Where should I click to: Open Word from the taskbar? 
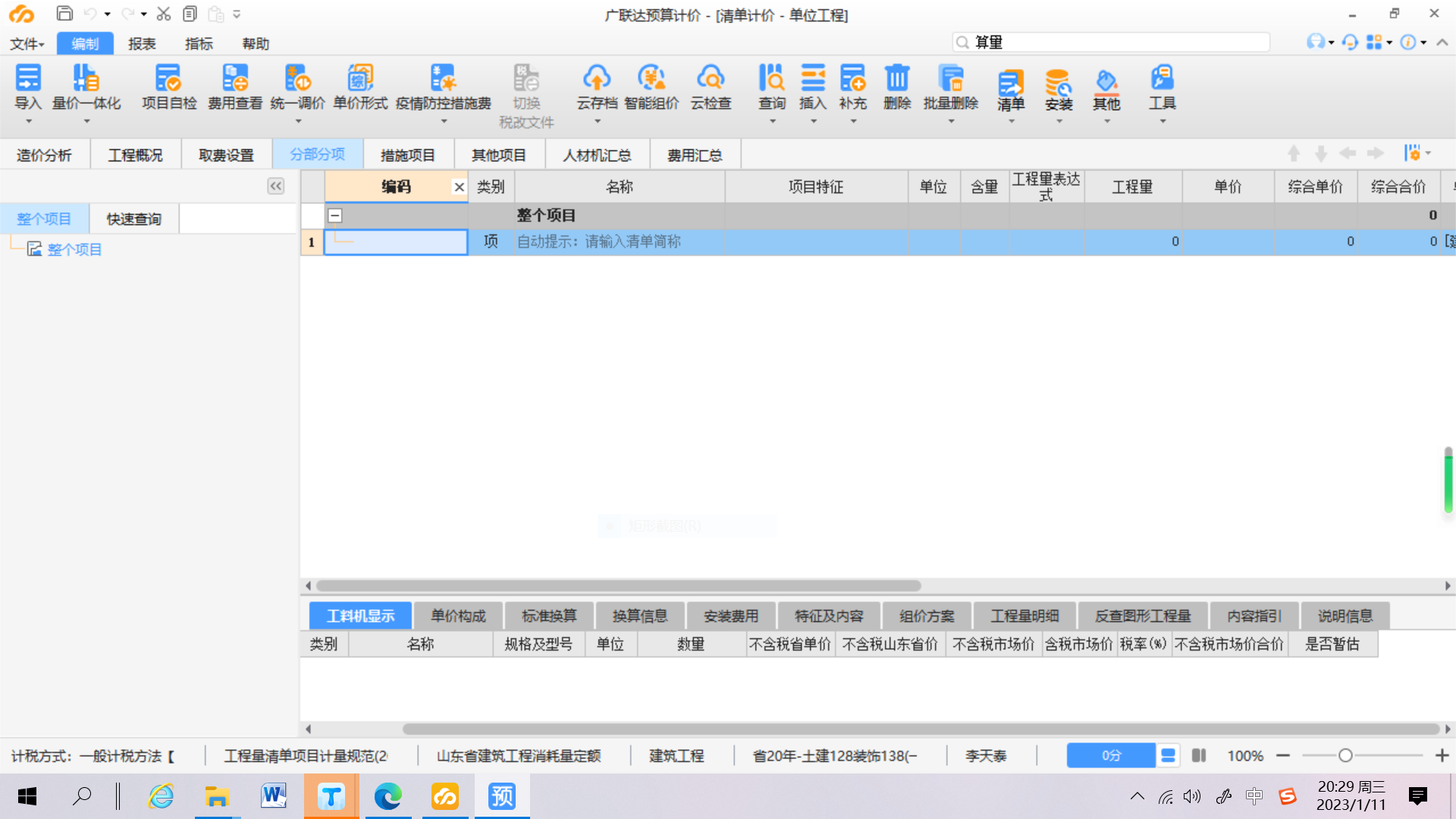point(274,796)
